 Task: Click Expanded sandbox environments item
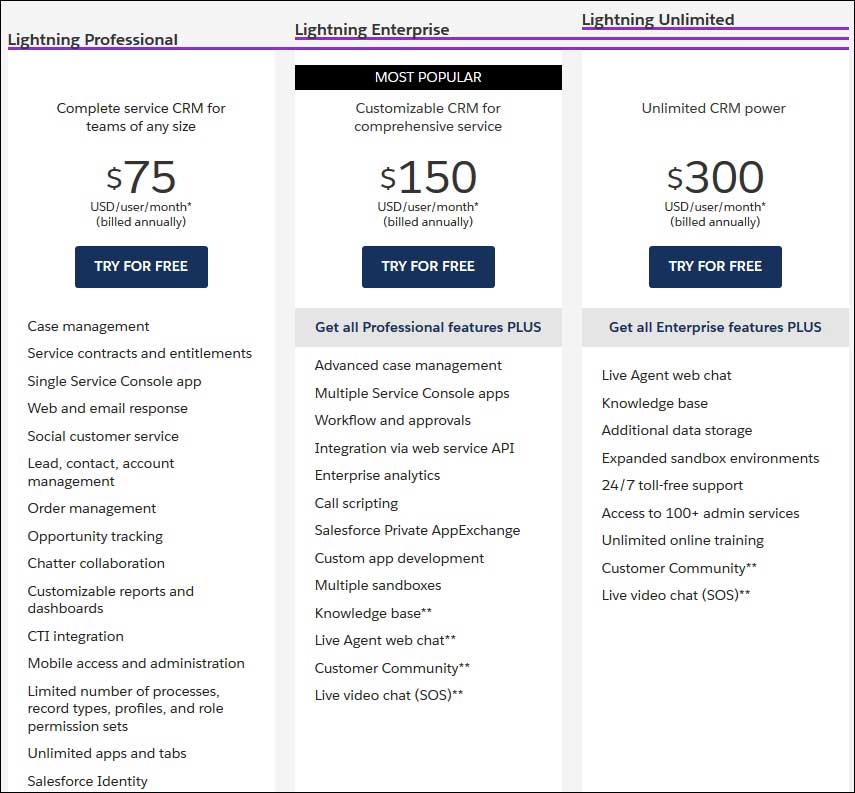pyautogui.click(x=710, y=458)
